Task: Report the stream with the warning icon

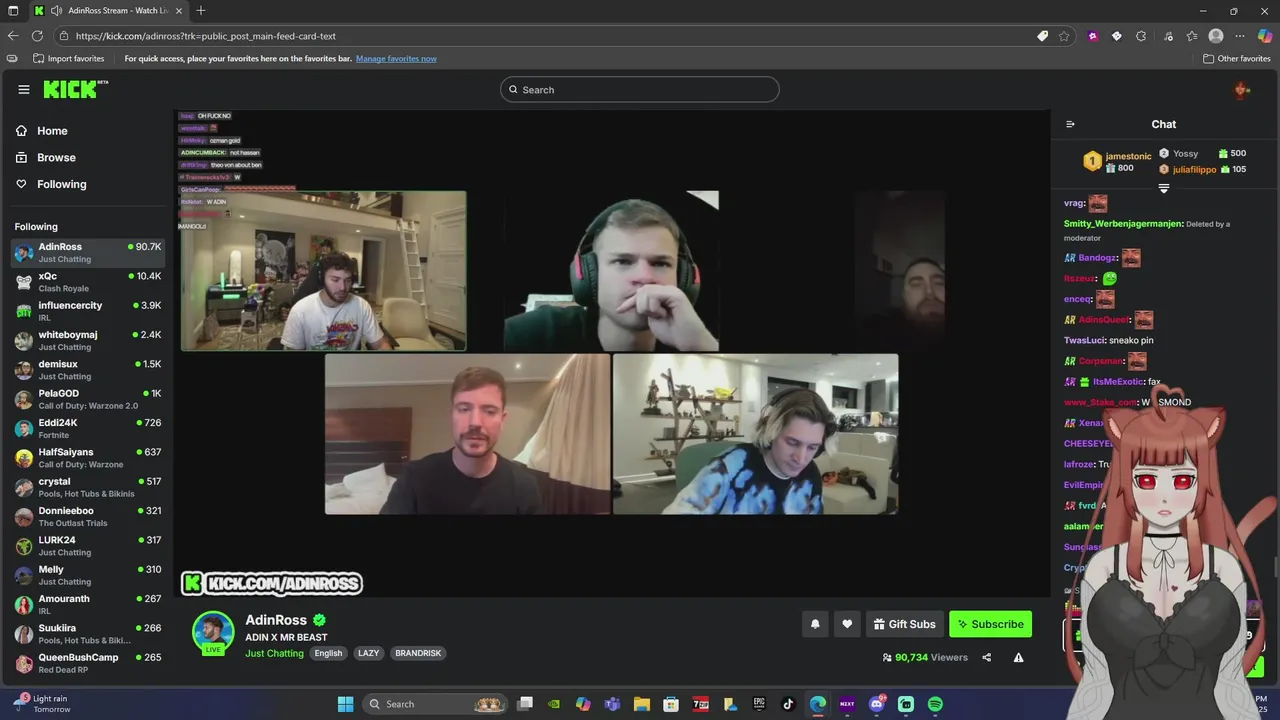Action: tap(1018, 657)
